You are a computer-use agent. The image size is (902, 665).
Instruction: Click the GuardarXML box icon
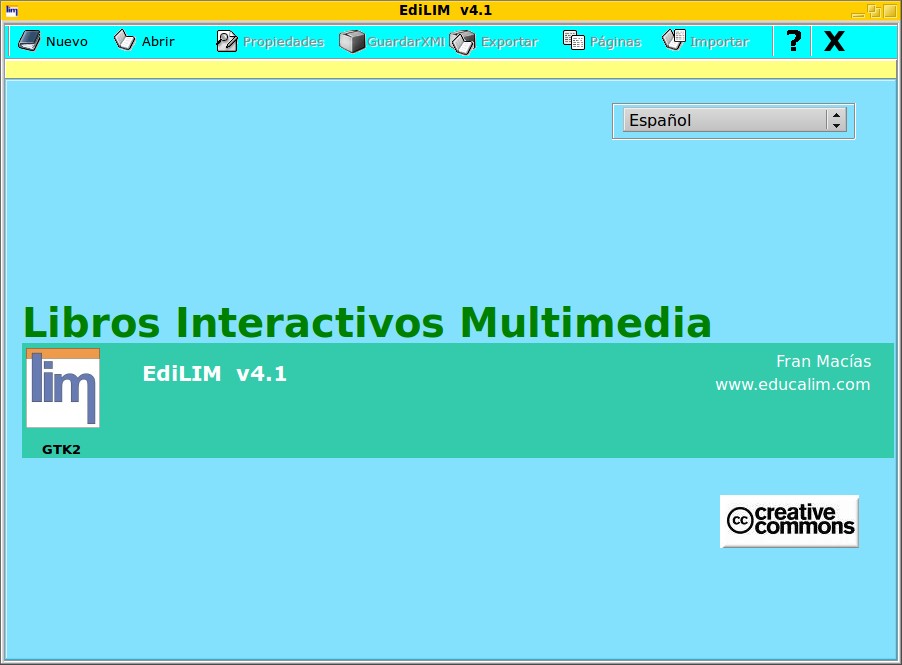(351, 41)
